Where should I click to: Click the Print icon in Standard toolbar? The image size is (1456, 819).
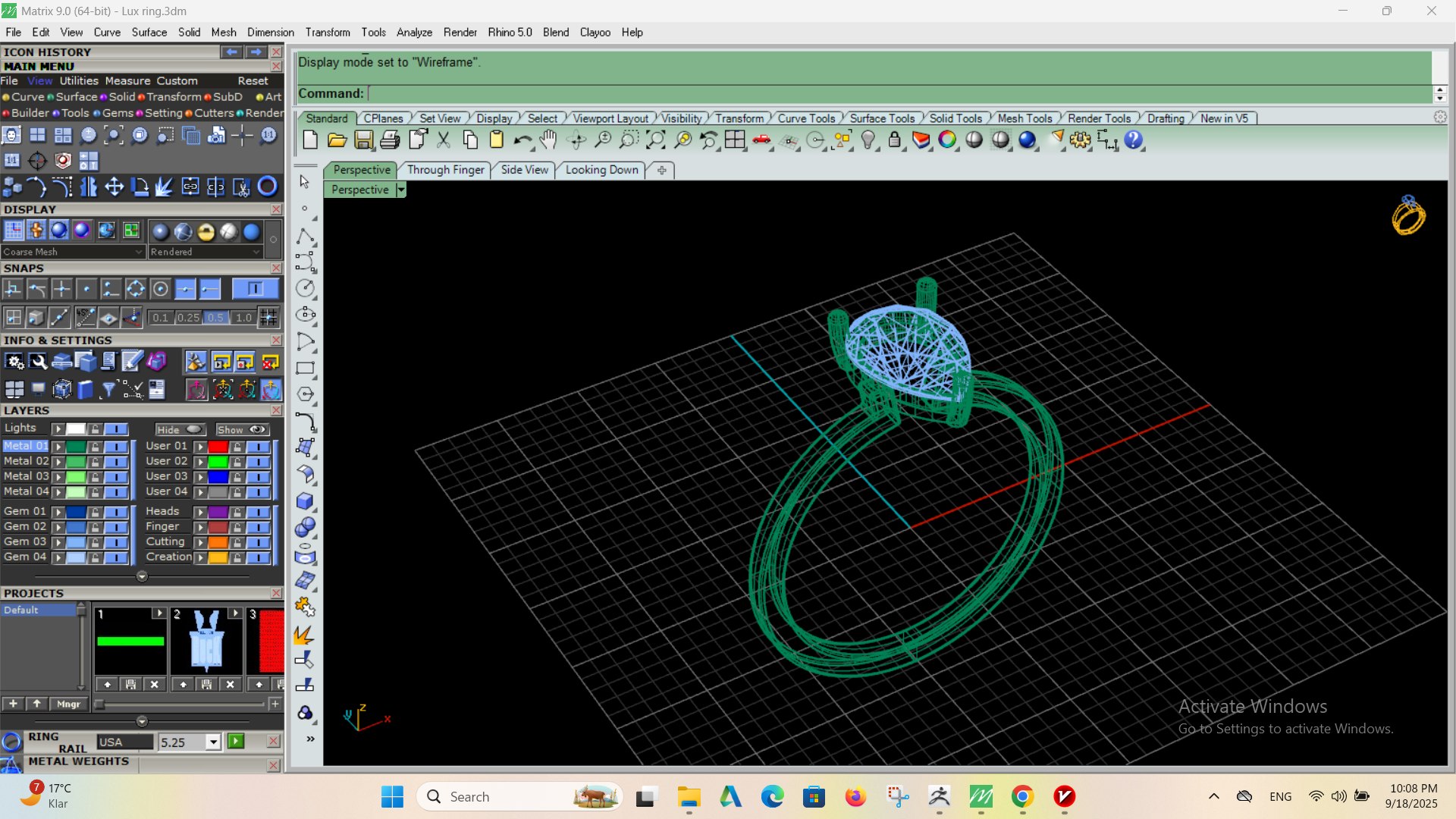click(x=390, y=140)
